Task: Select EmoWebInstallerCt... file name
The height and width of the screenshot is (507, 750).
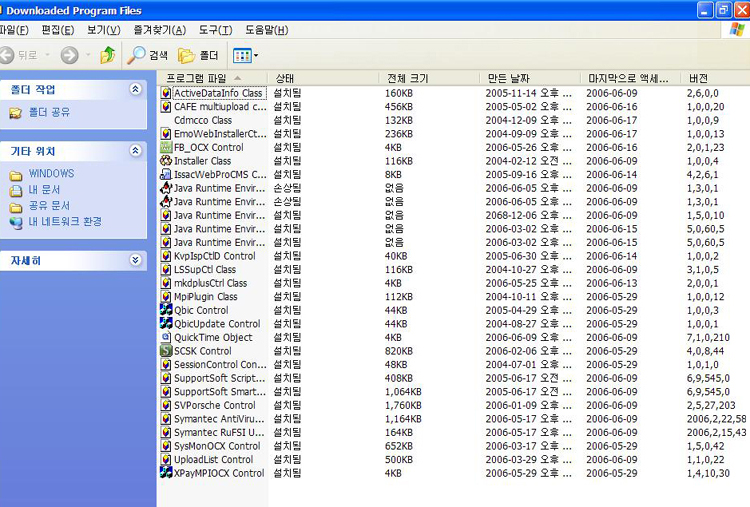Action: [x=220, y=134]
